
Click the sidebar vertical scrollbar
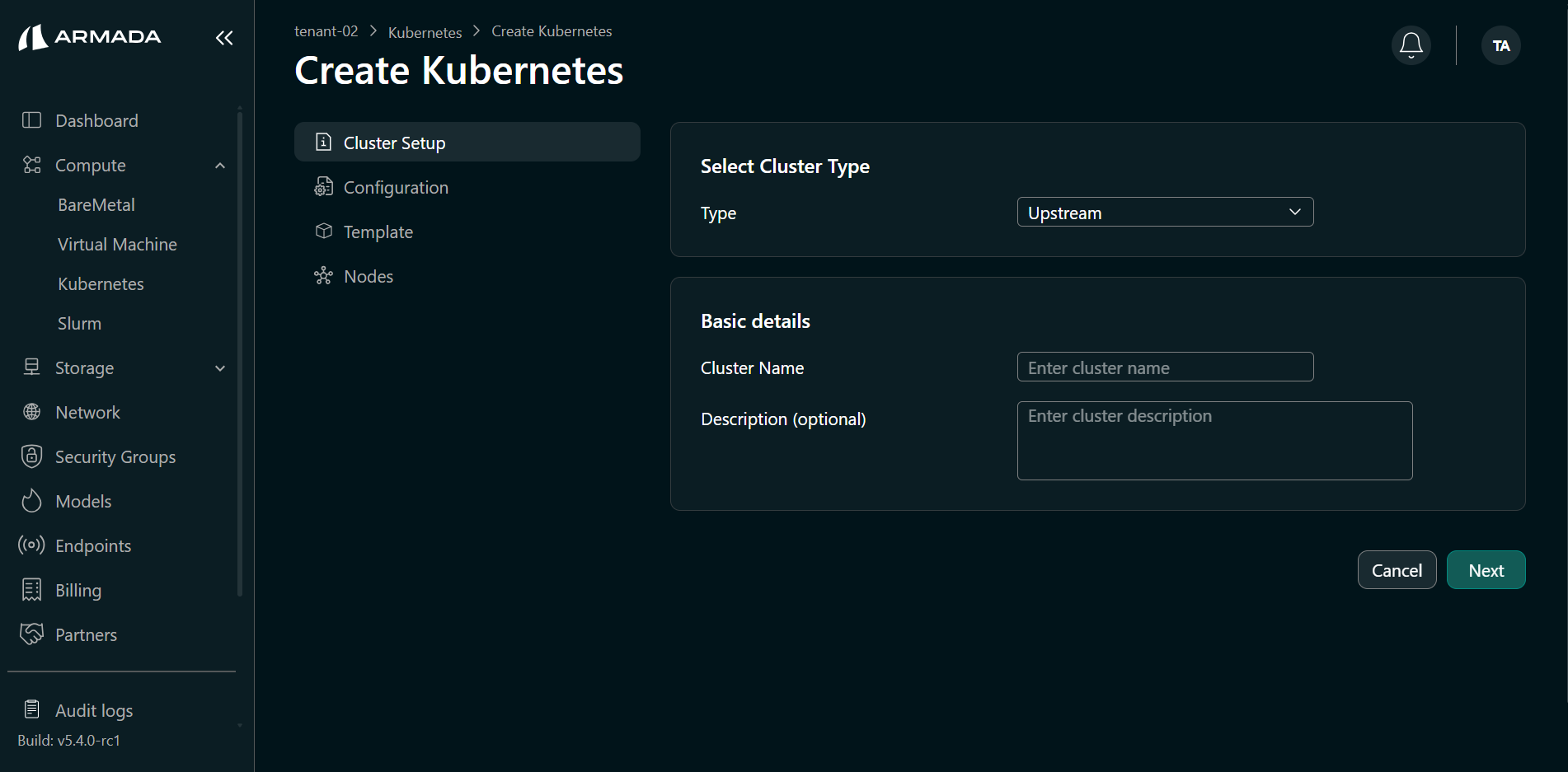tap(240, 354)
